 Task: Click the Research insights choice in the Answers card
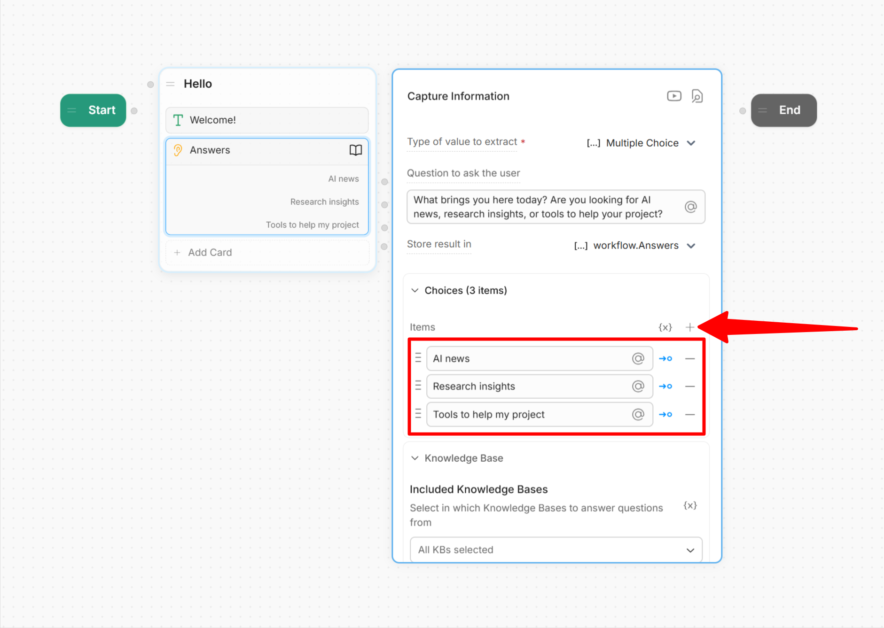click(324, 202)
